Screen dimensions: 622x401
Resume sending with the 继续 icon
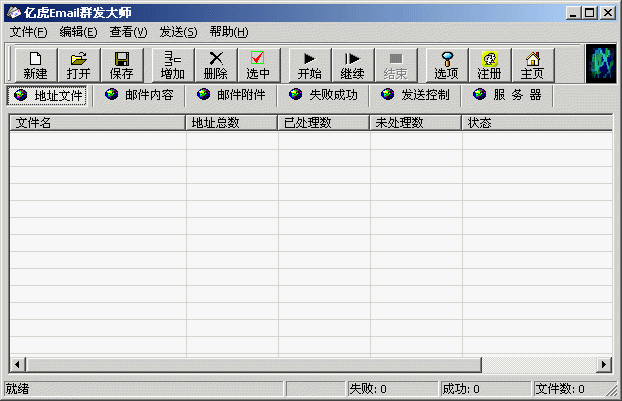(x=353, y=65)
